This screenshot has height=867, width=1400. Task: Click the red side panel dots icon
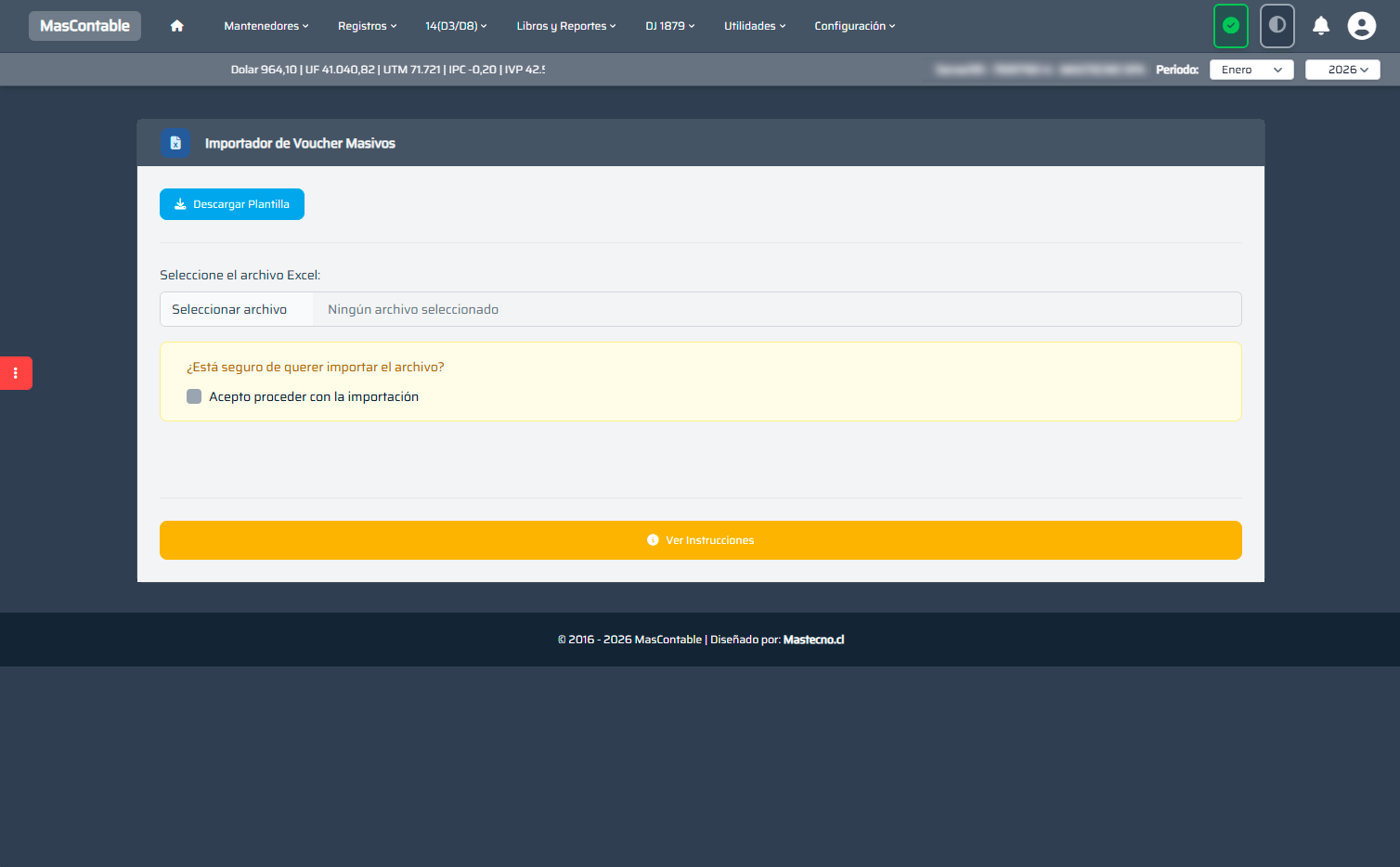(x=16, y=373)
